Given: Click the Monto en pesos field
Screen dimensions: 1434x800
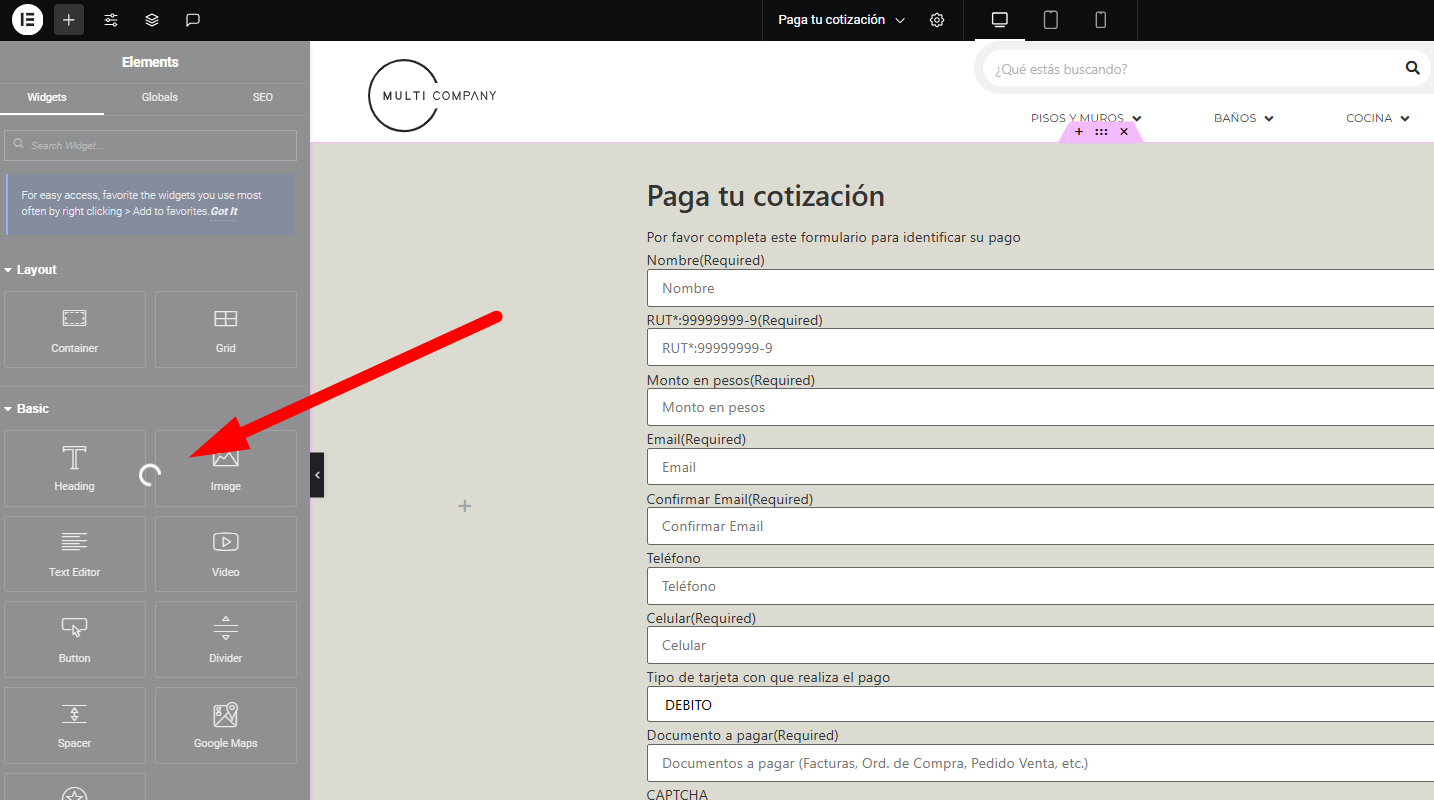Looking at the screenshot, I should tap(1040, 407).
